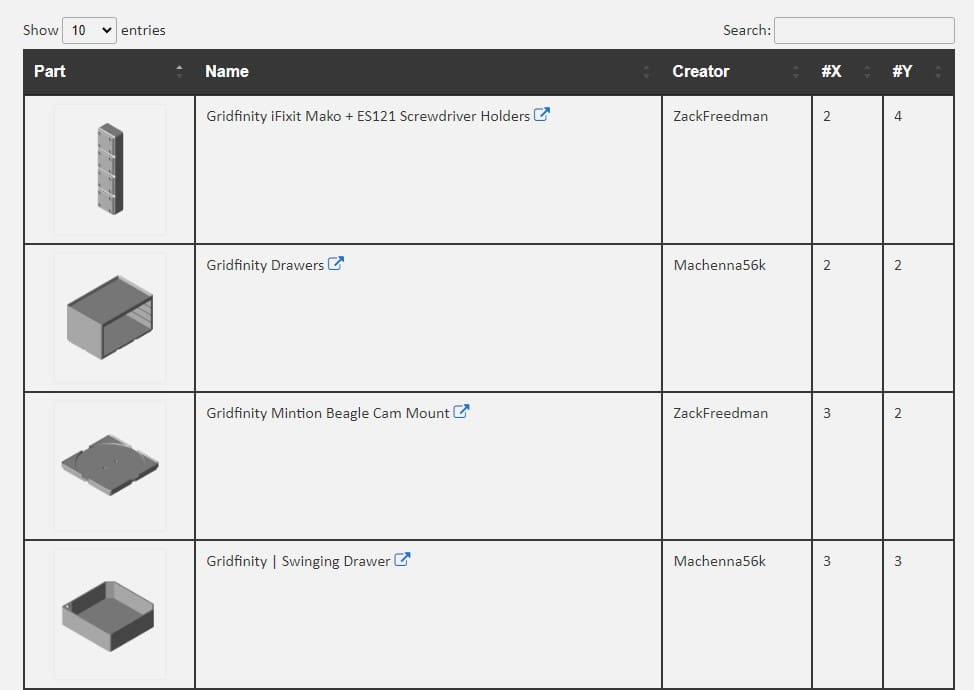Screen dimensions: 974x690
Task: Click ZackFreedman in the Screwdriver Holders row
Action: [721, 116]
